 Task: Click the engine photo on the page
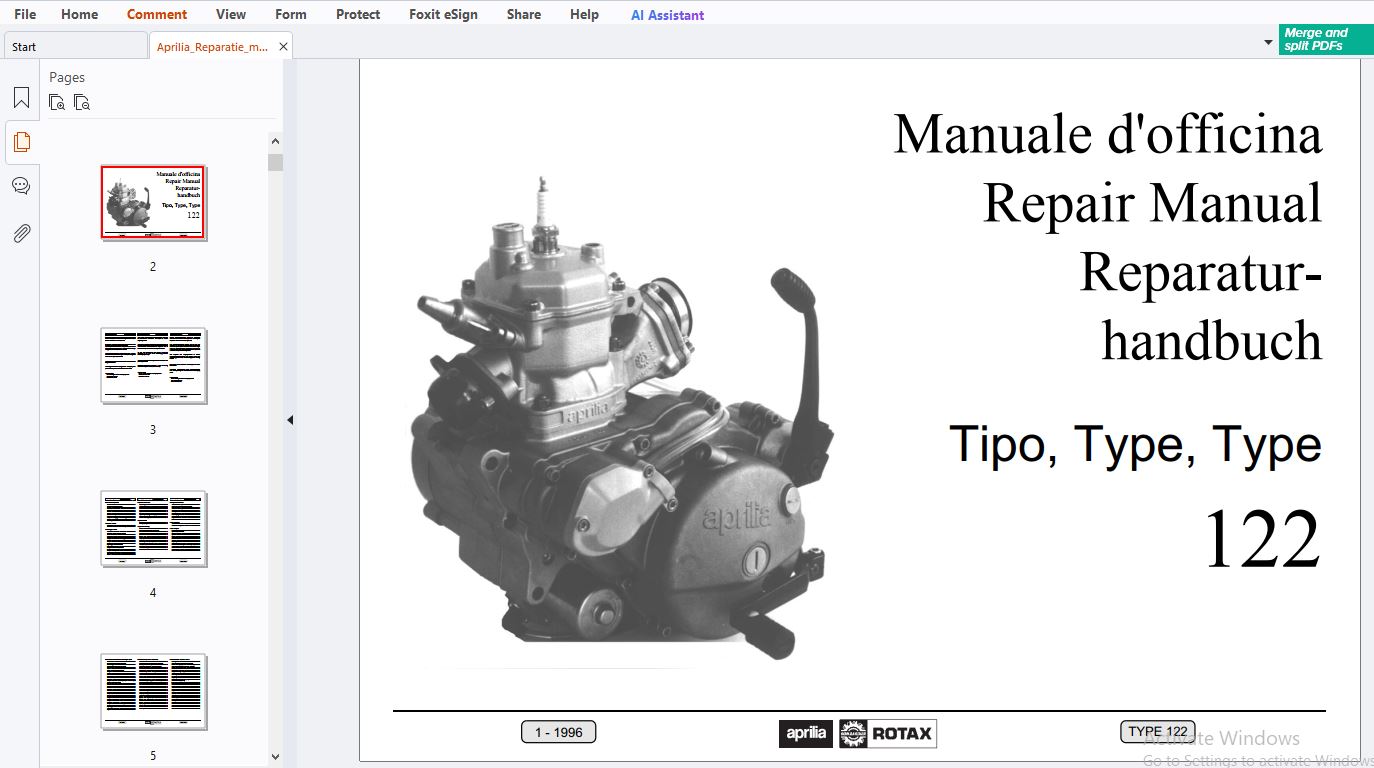(x=620, y=420)
